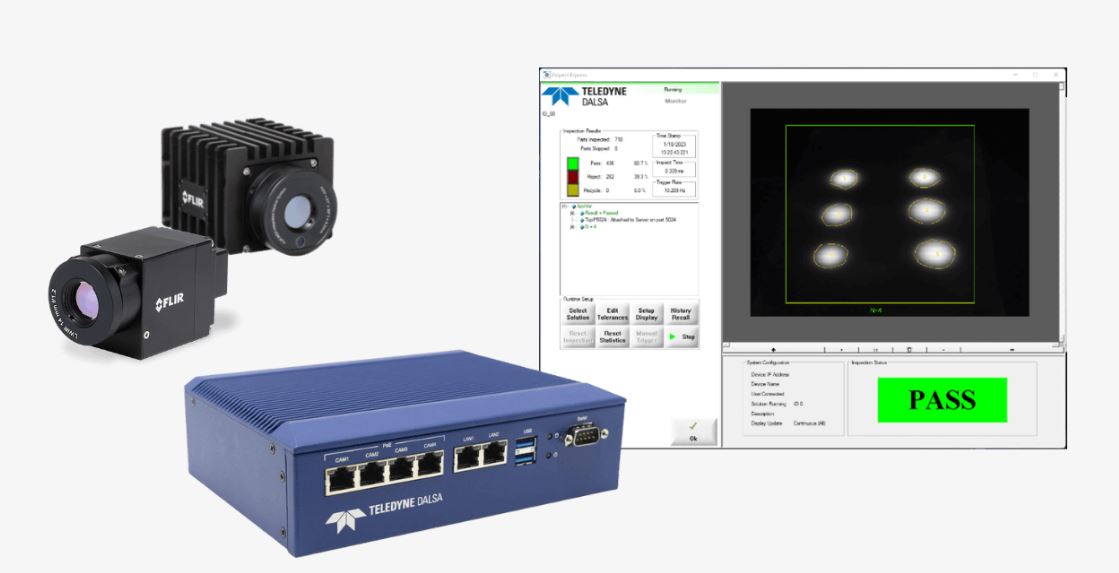Expand the N = 4 tree node
The height and width of the screenshot is (573, 1119).
pyautogui.click(x=572, y=227)
